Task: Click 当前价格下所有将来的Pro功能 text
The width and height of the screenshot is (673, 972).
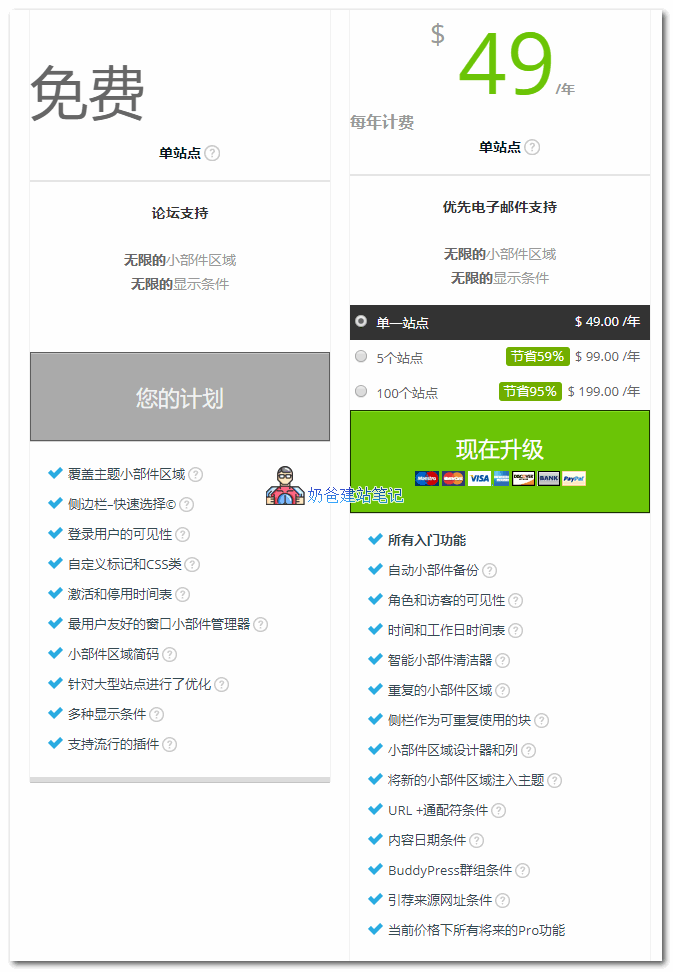Action: coord(477,930)
